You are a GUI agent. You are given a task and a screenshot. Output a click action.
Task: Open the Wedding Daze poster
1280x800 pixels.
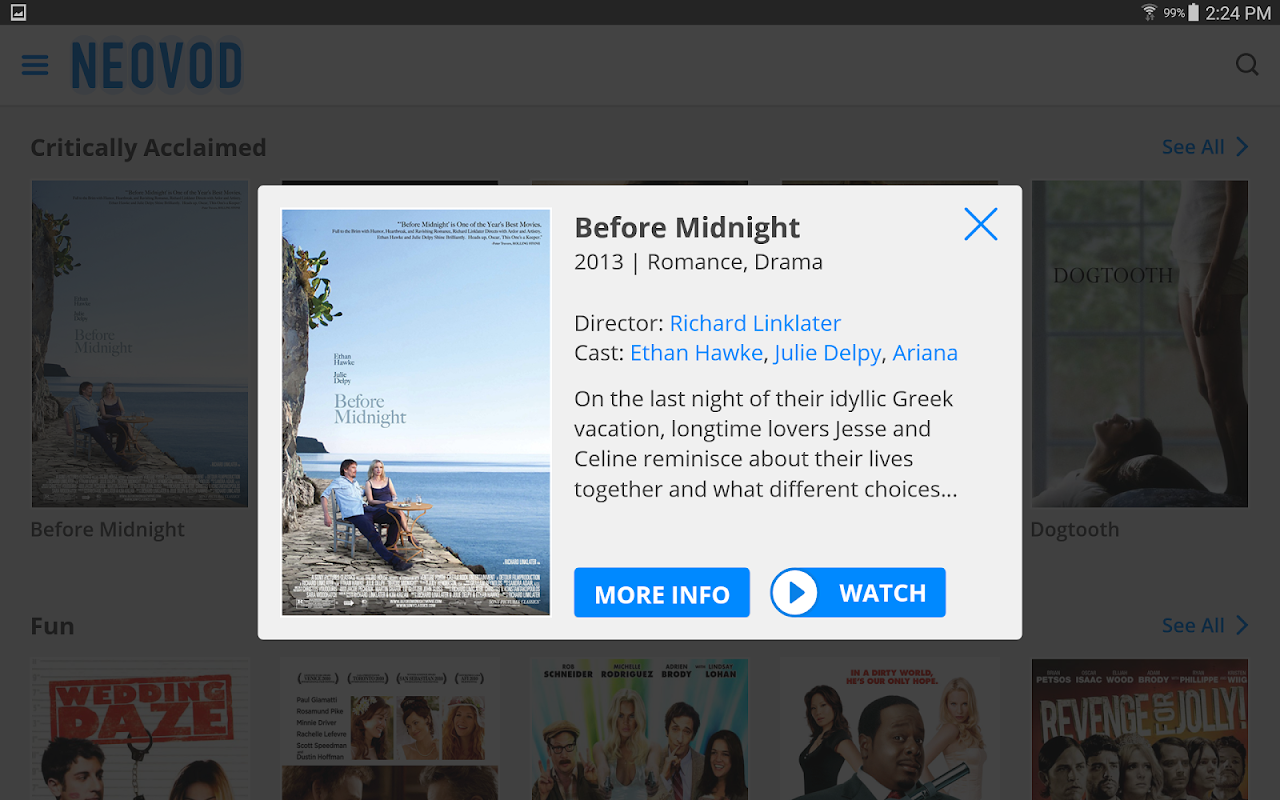click(140, 729)
